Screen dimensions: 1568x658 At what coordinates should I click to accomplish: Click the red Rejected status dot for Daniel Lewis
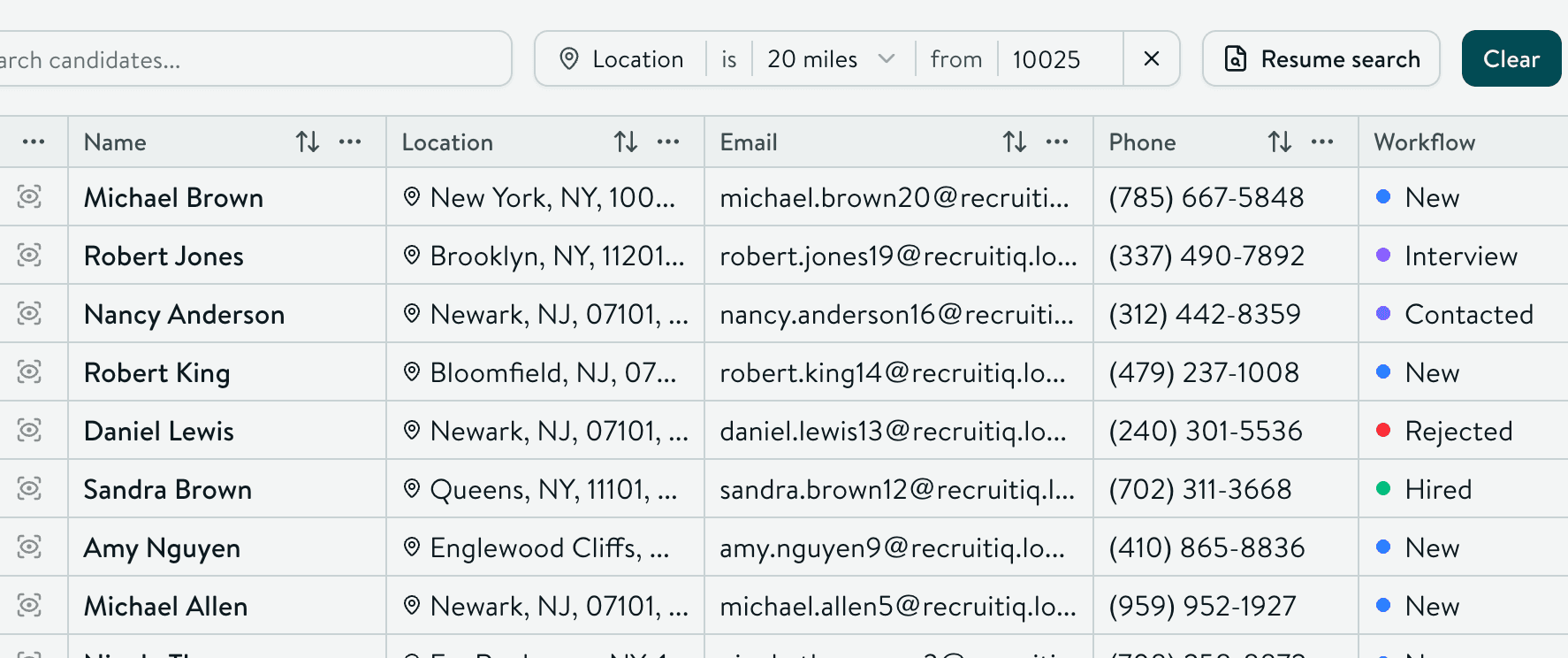(x=1384, y=431)
